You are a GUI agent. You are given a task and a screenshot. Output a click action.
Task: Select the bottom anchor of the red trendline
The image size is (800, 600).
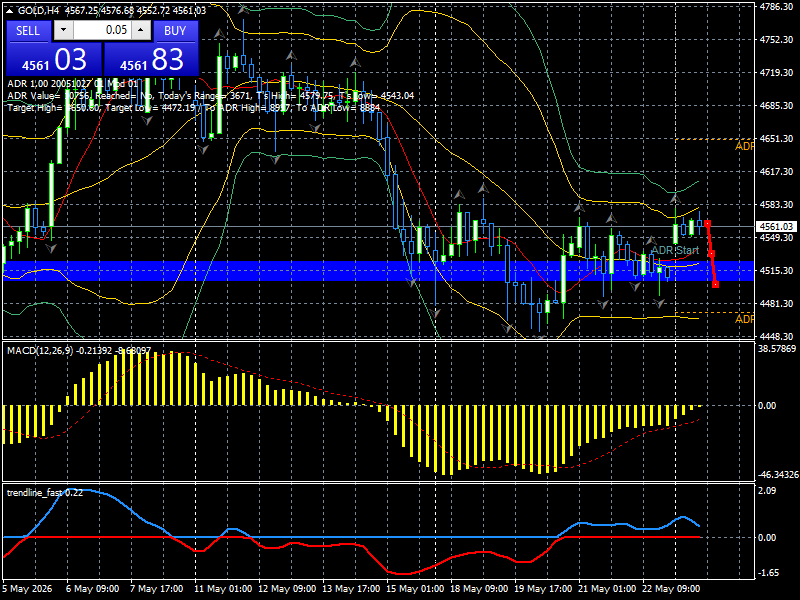(716, 284)
